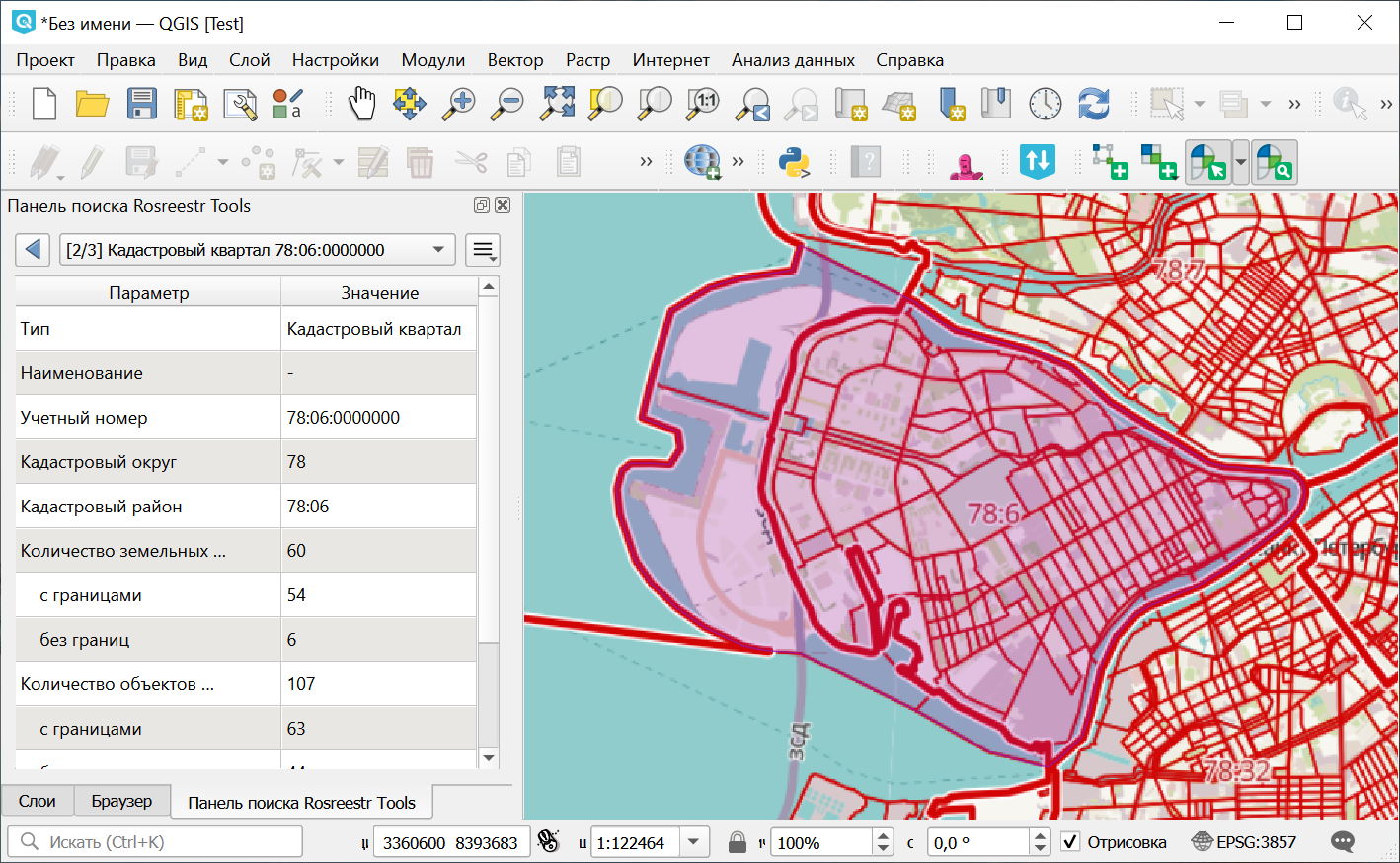The height and width of the screenshot is (863, 1400).
Task: Open the Модули menu
Action: (x=432, y=60)
